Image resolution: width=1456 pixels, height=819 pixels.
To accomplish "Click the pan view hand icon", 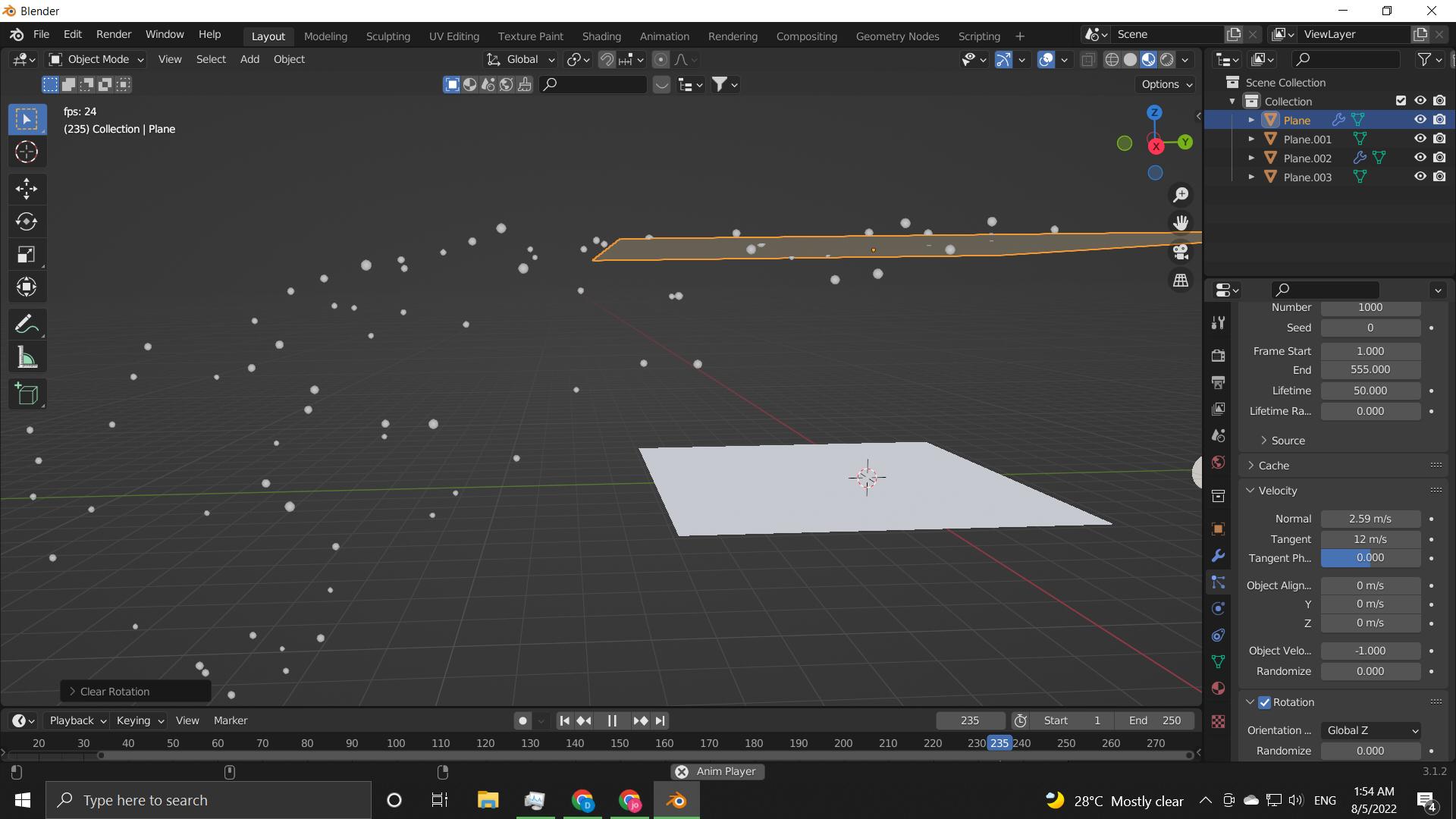I will point(1181,223).
